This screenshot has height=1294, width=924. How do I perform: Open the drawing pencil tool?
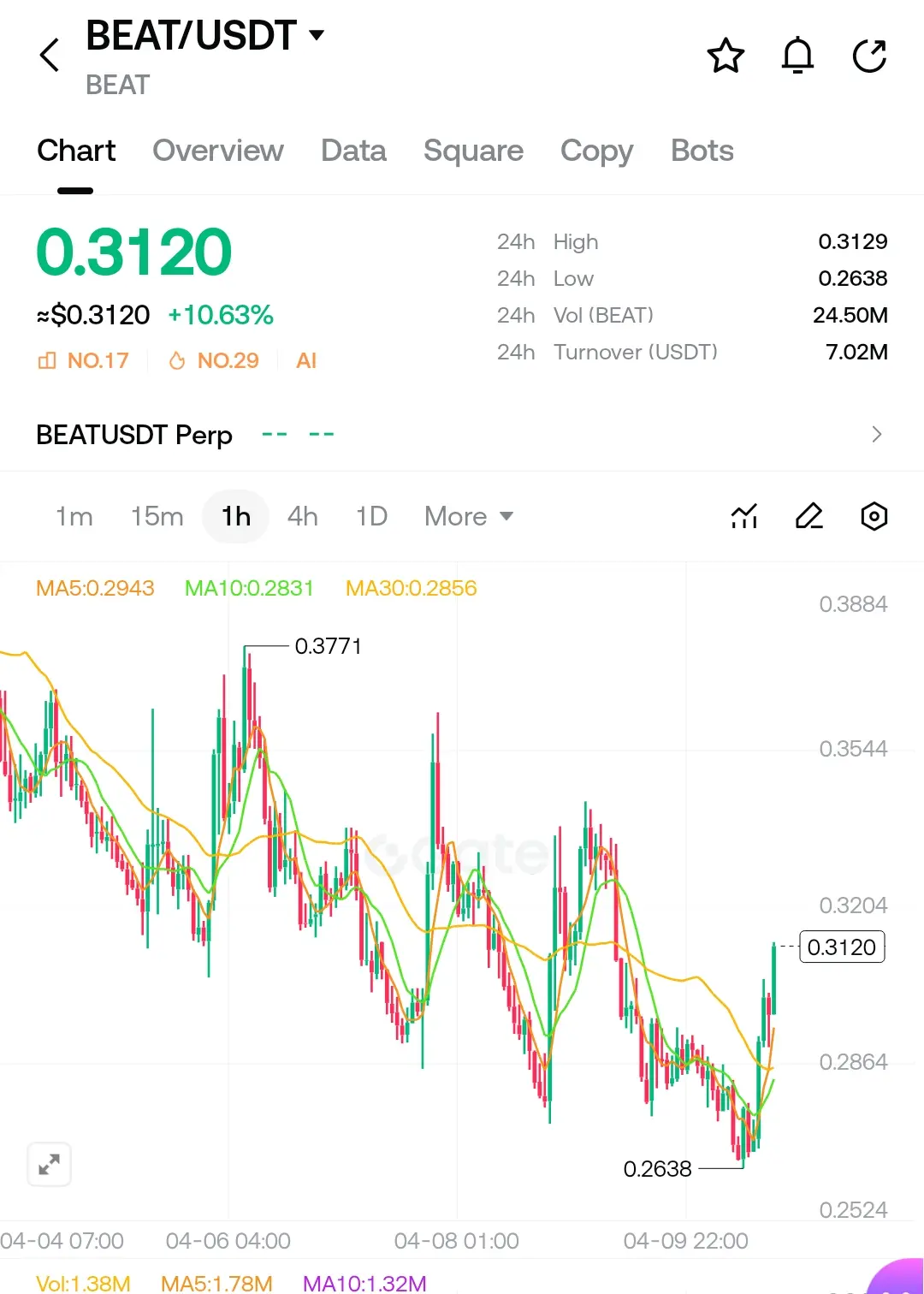(x=808, y=516)
